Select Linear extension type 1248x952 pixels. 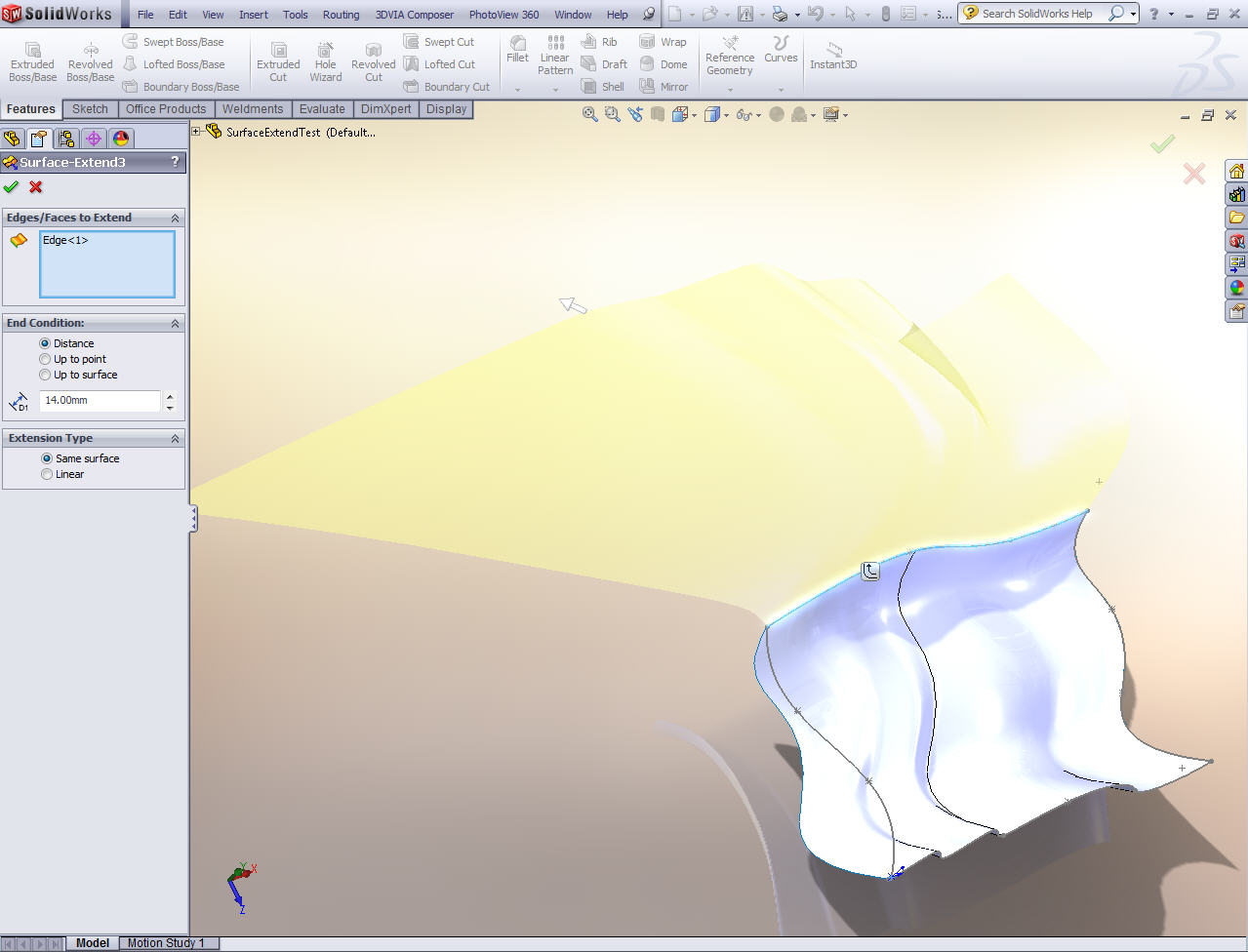click(47, 474)
